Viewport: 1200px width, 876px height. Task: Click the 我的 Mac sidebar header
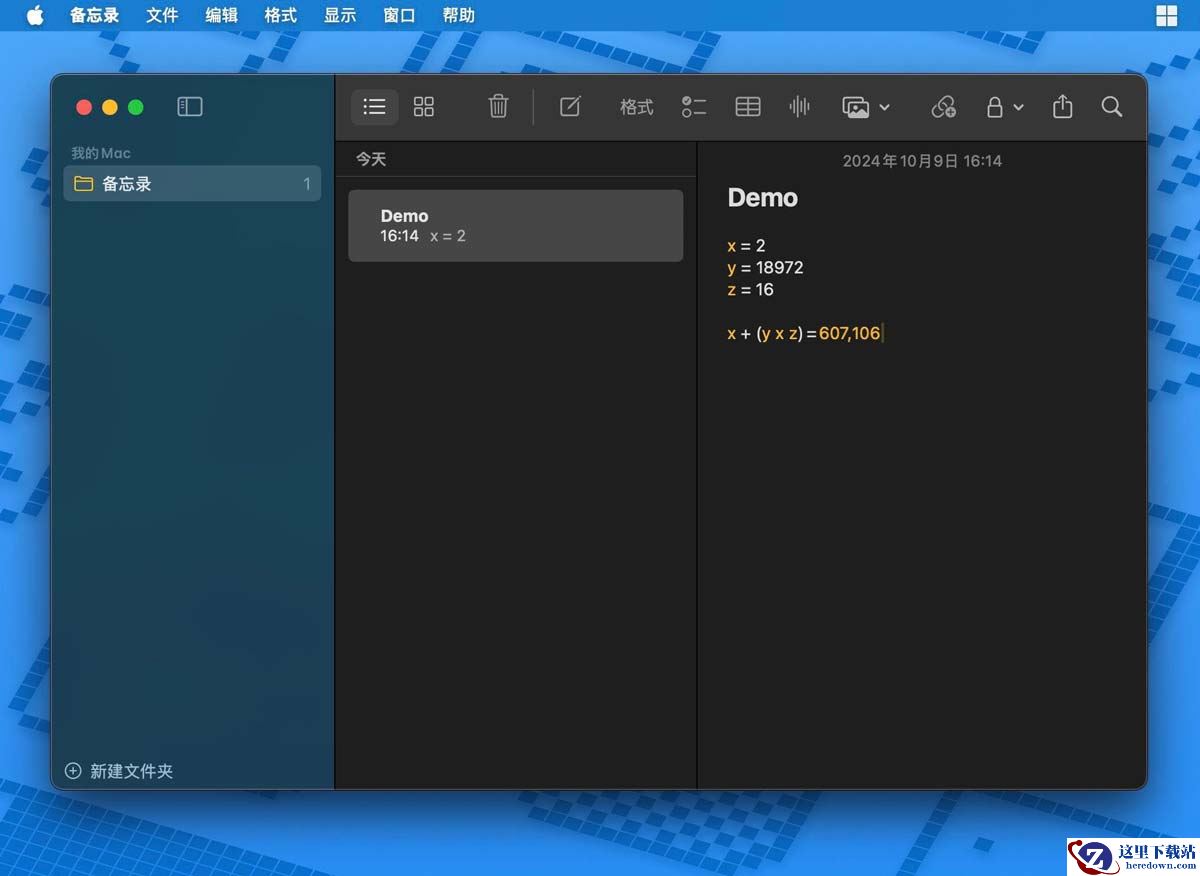click(101, 153)
